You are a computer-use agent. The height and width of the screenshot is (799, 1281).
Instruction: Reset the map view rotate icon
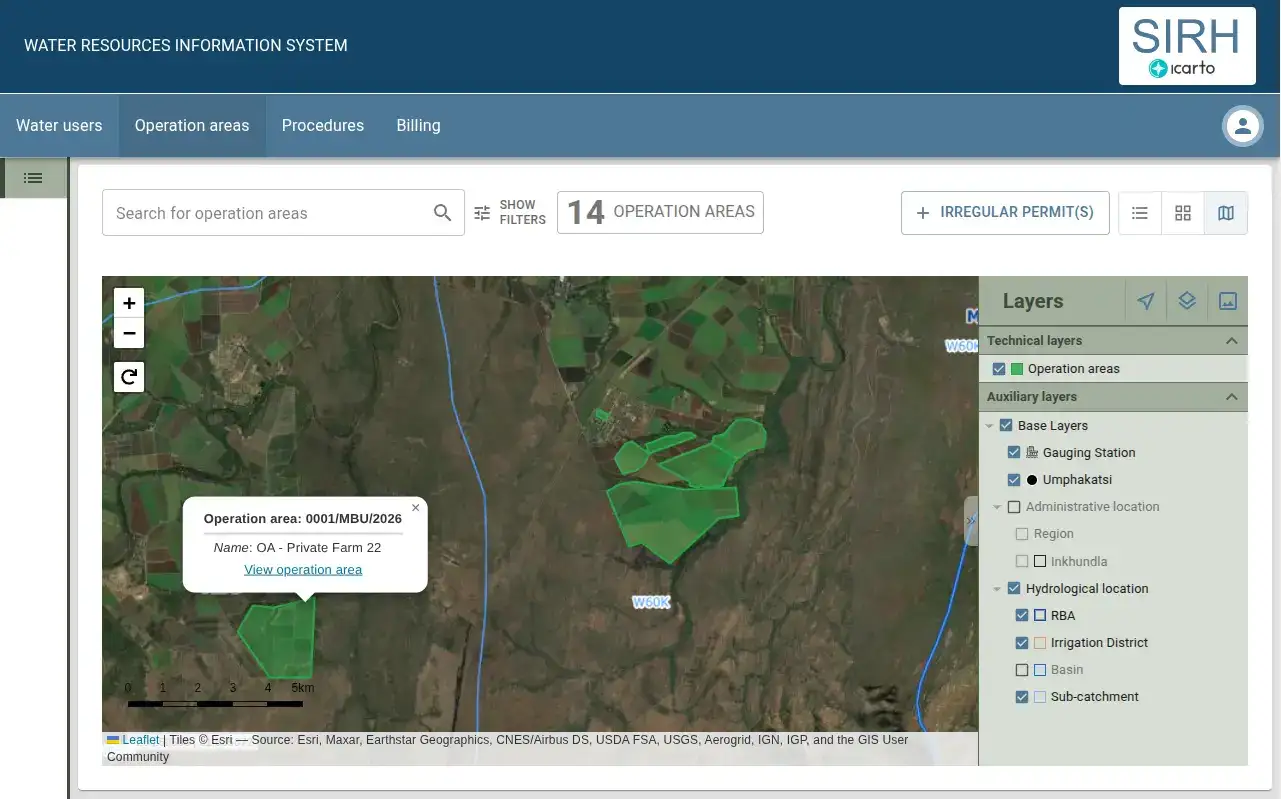[129, 377]
